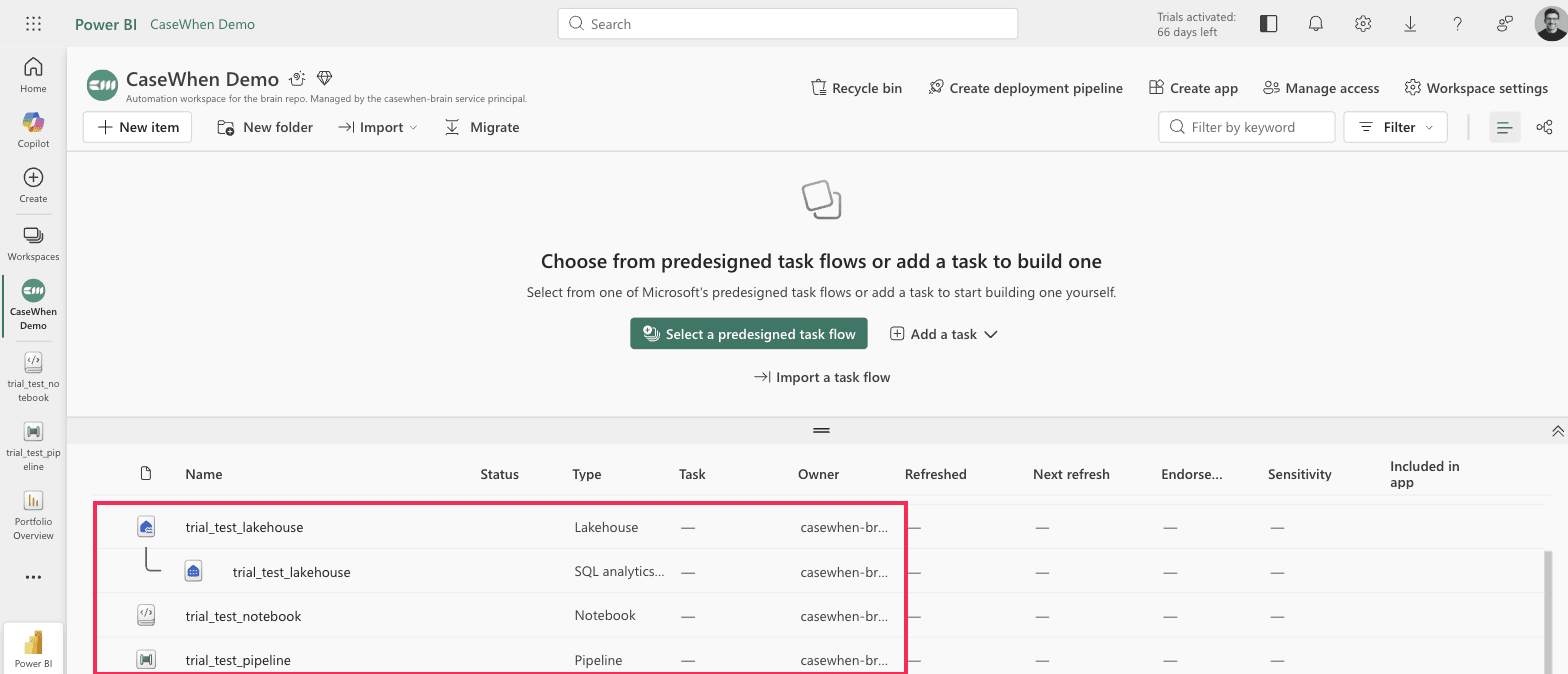Open Workspace settings
The image size is (1568, 674).
1476,88
